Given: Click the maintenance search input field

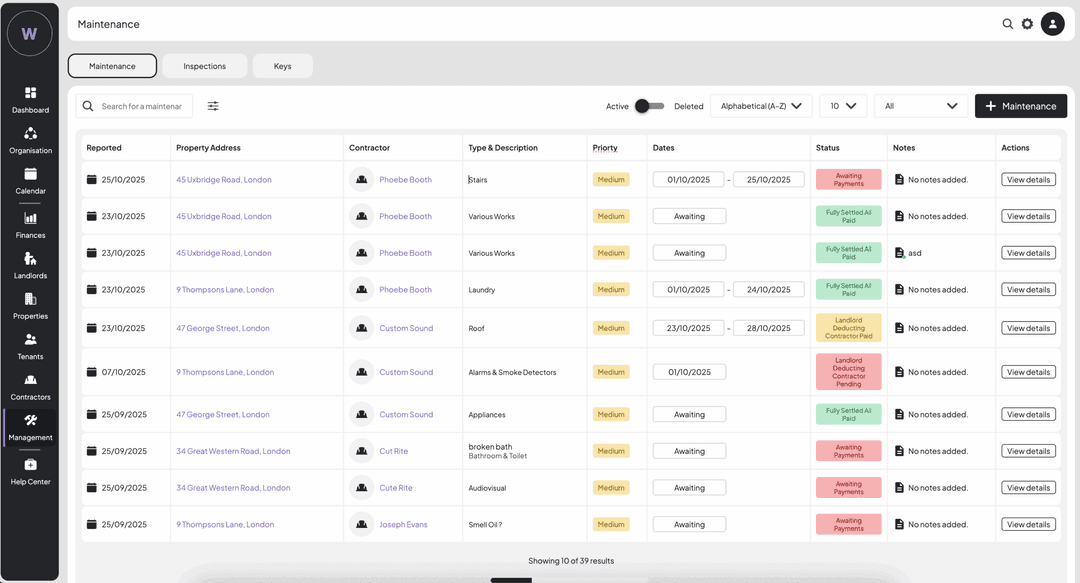Looking at the screenshot, I should pyautogui.click(x=141, y=106).
